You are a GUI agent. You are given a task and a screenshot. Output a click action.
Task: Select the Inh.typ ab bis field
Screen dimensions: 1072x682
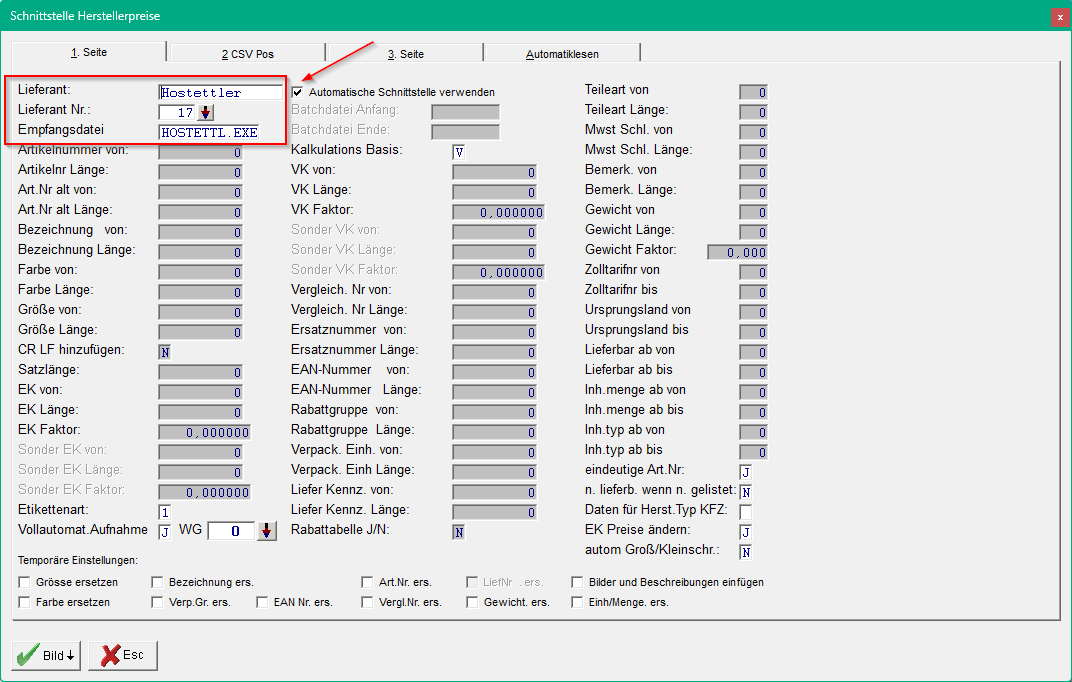pos(753,452)
